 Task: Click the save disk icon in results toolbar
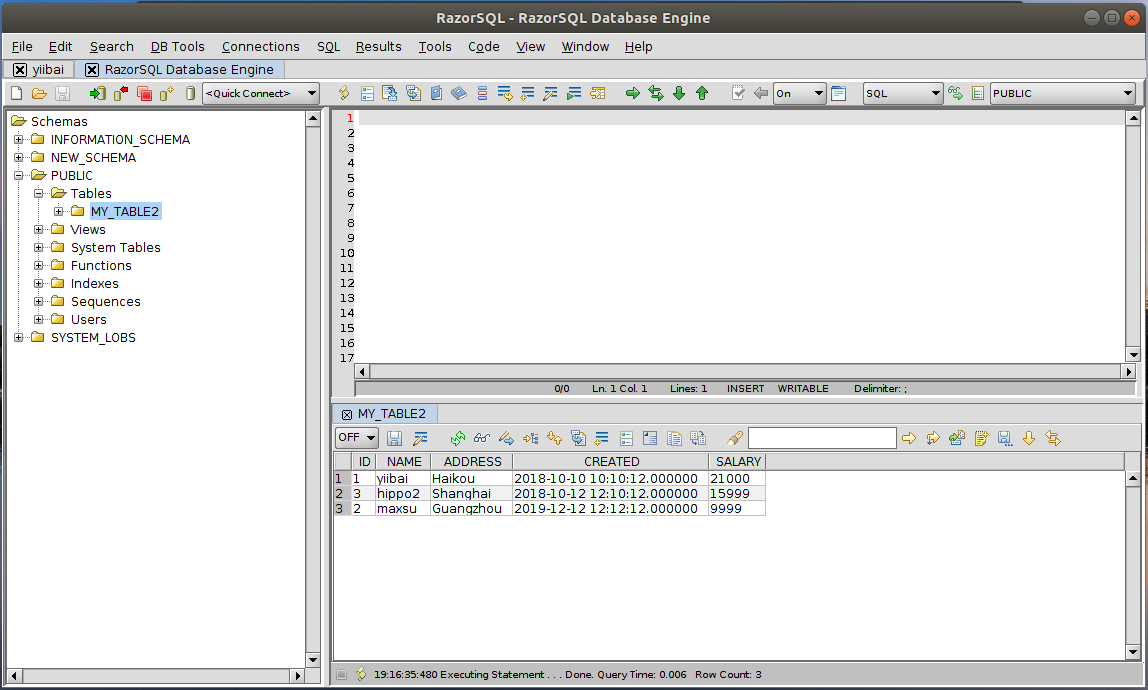tap(395, 438)
